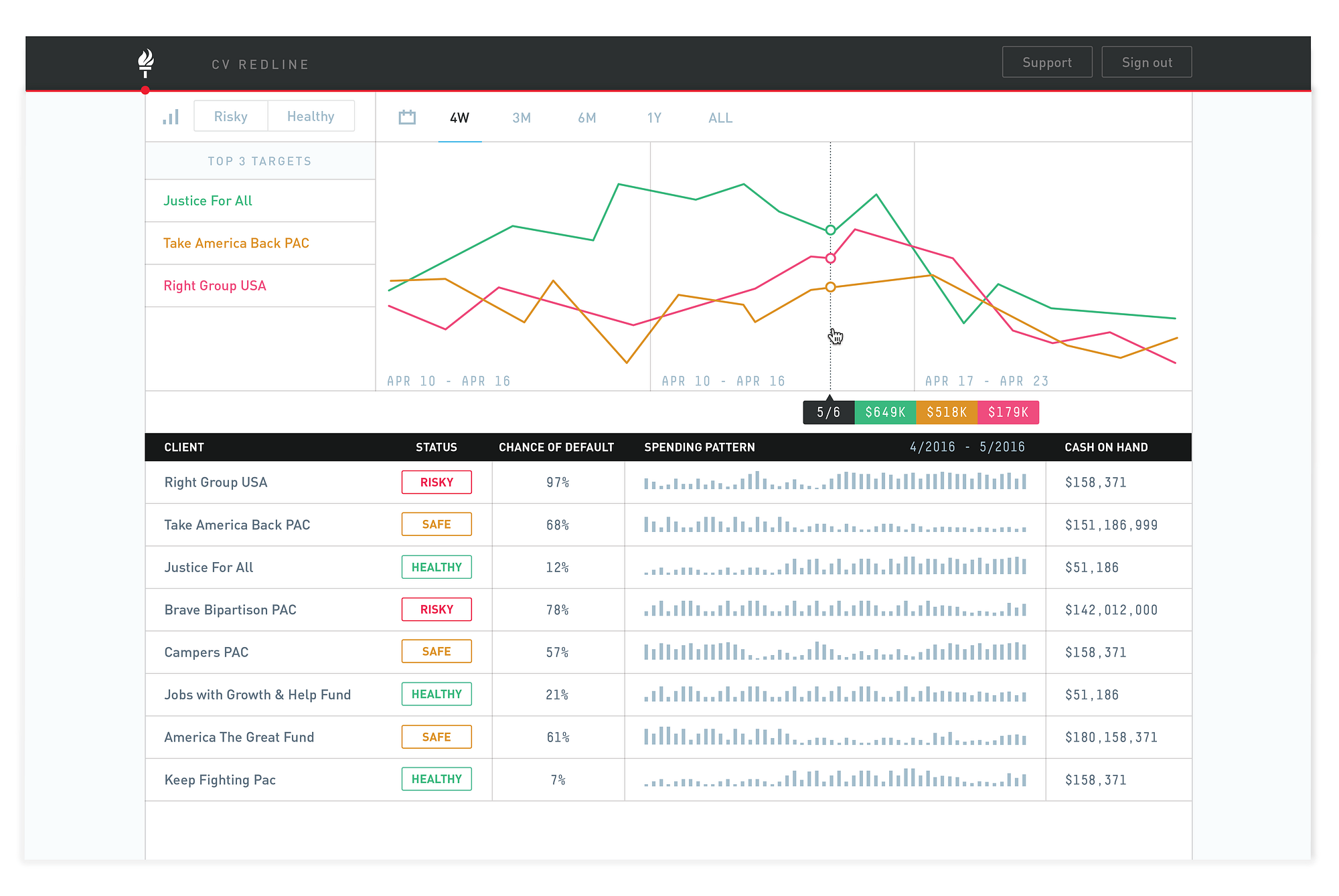The width and height of the screenshot is (1339, 896).
Task: Click the pink data point marker
Action: [830, 258]
